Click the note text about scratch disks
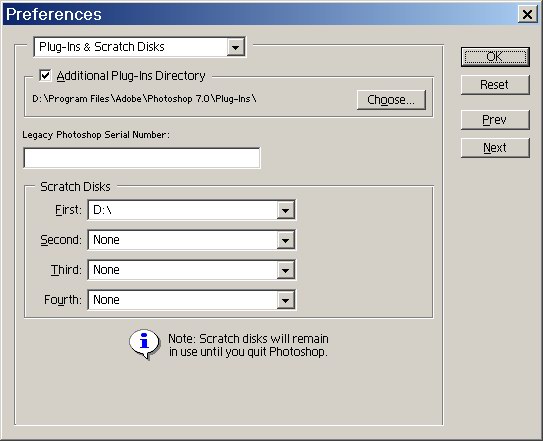 coord(248,345)
